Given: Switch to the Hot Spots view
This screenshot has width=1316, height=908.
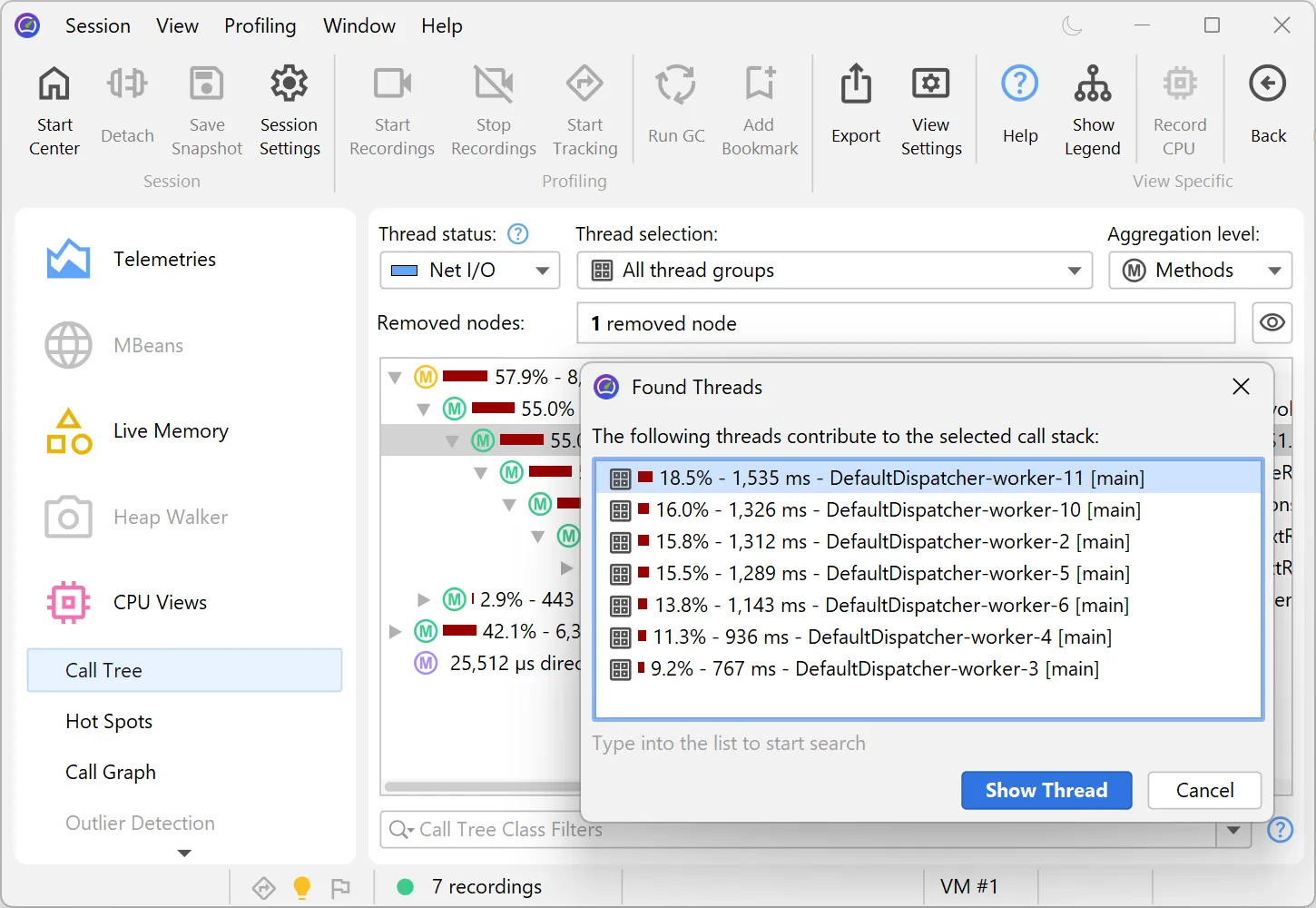Looking at the screenshot, I should tap(109, 721).
